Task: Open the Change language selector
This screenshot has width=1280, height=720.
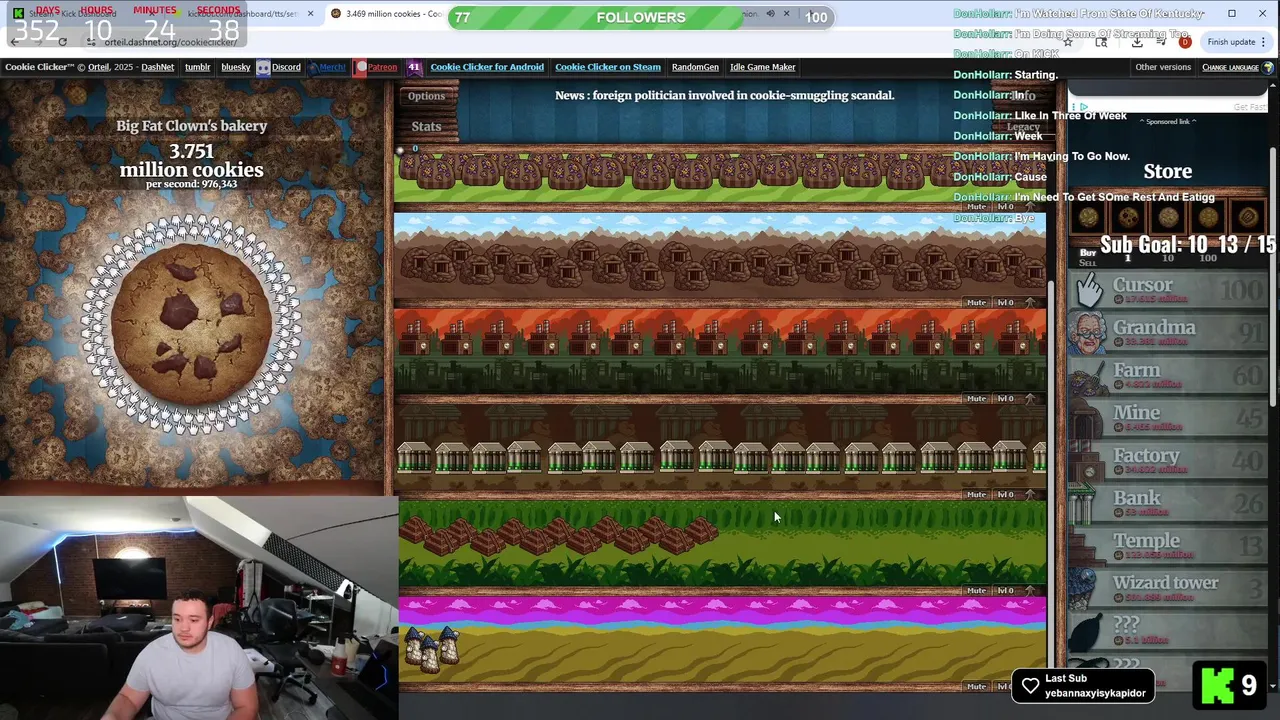Action: pyautogui.click(x=1230, y=67)
